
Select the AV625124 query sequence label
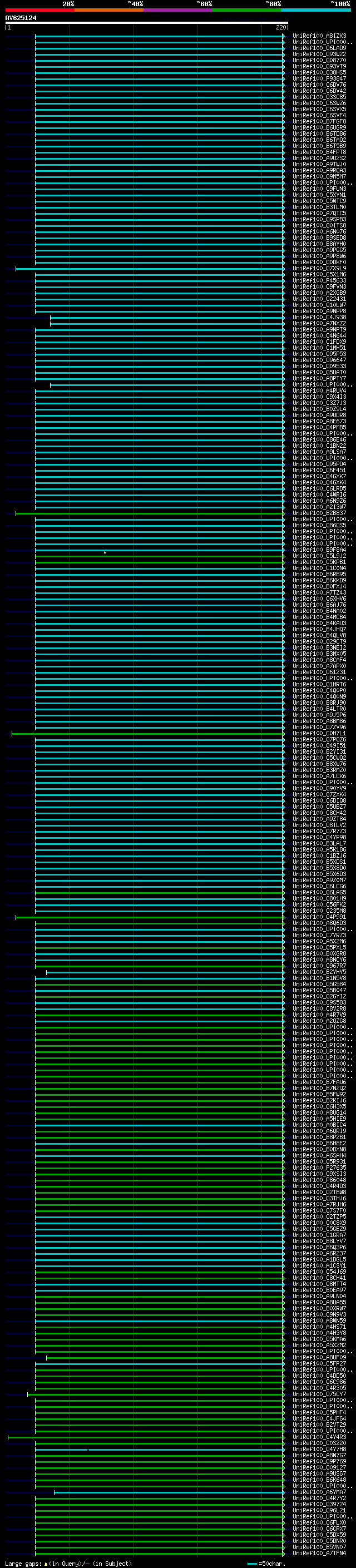(x=21, y=18)
